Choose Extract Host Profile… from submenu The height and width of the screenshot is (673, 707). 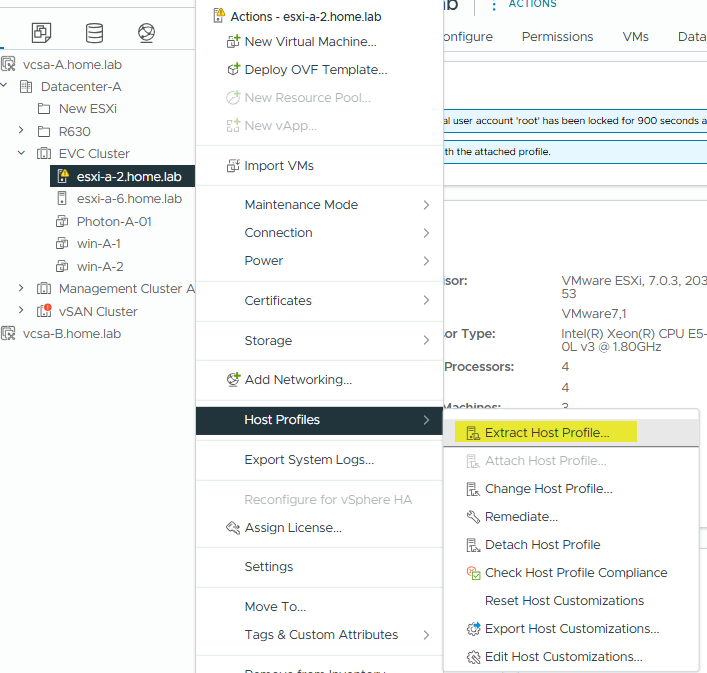pos(571,432)
